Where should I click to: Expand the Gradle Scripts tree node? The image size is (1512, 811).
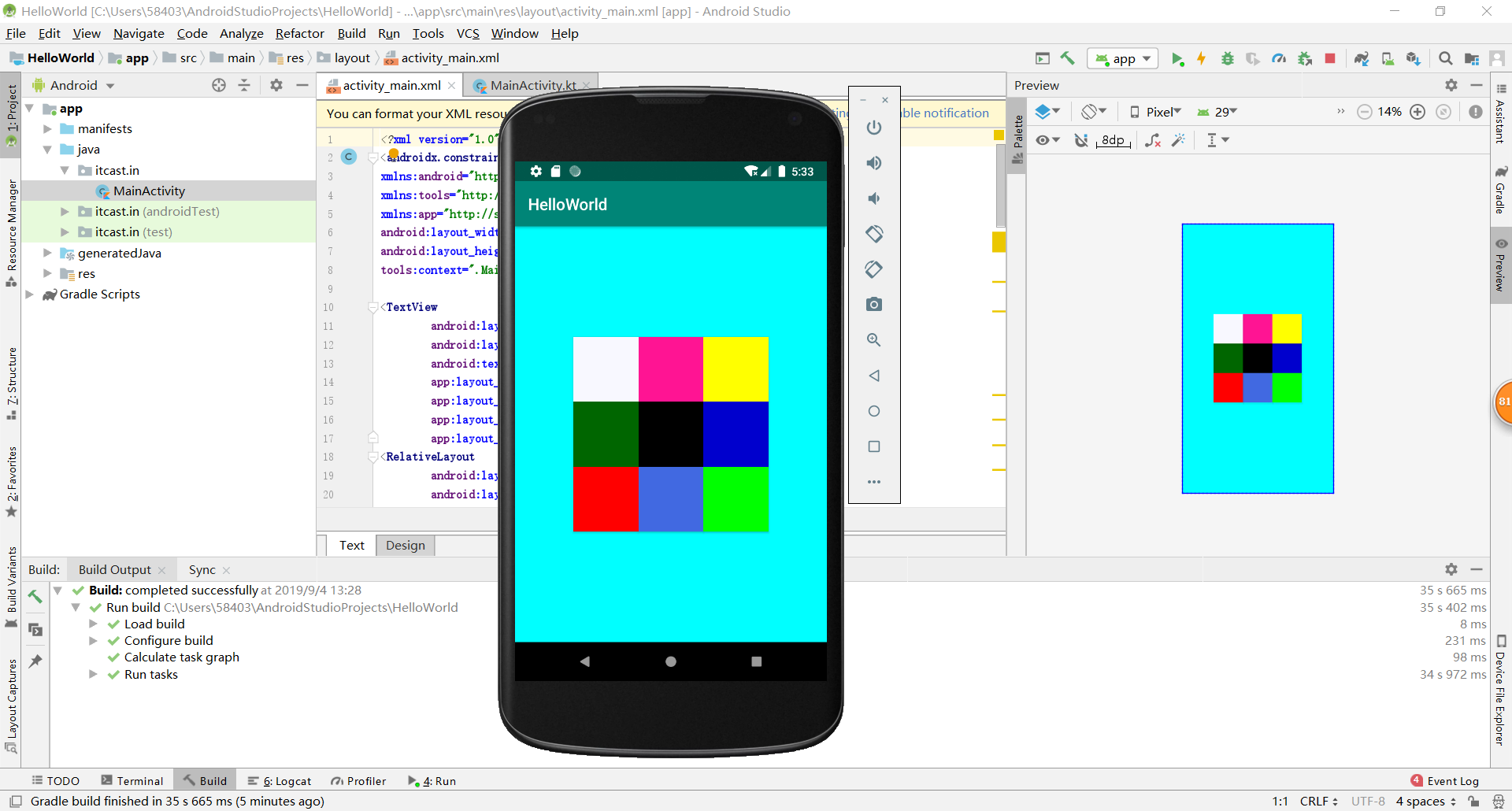pos(30,294)
